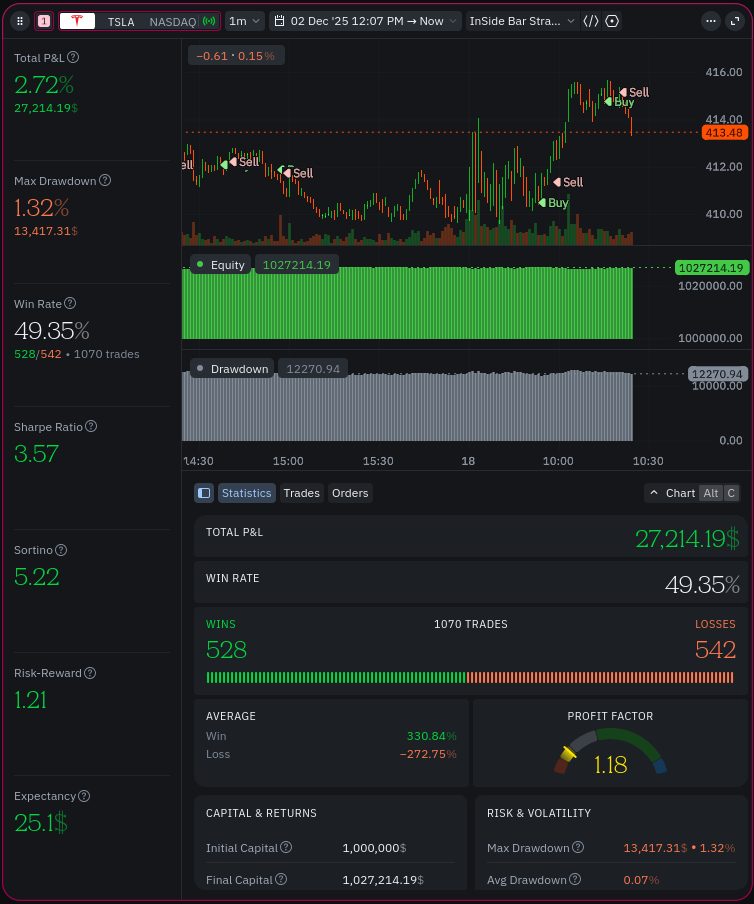Open Risk-Reward help icon
Image resolution: width=754 pixels, height=904 pixels.
[x=90, y=673]
